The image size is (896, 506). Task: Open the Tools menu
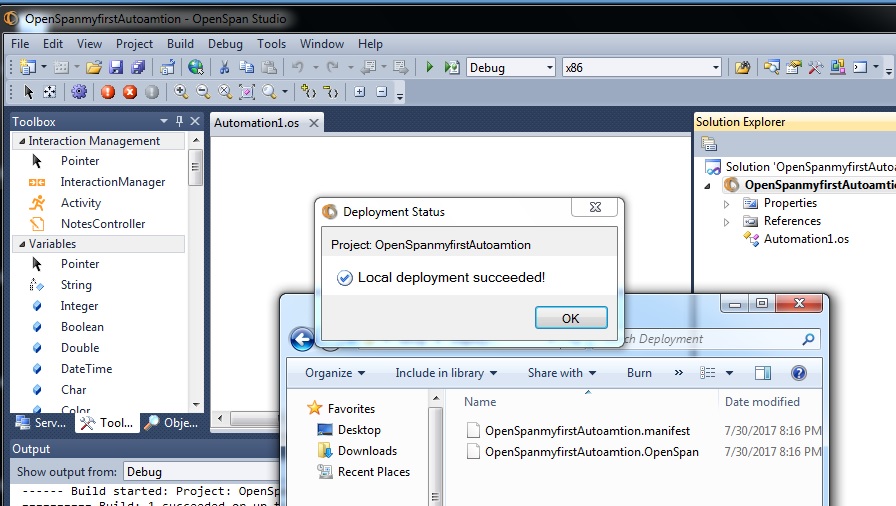point(271,44)
